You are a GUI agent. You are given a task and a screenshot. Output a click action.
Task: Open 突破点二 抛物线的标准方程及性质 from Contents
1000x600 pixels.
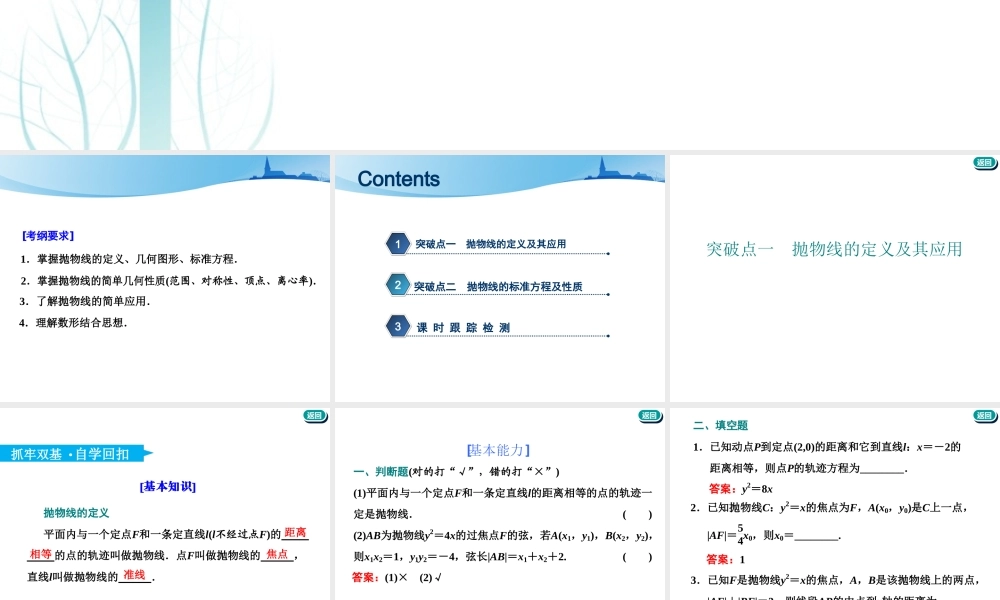point(499,285)
